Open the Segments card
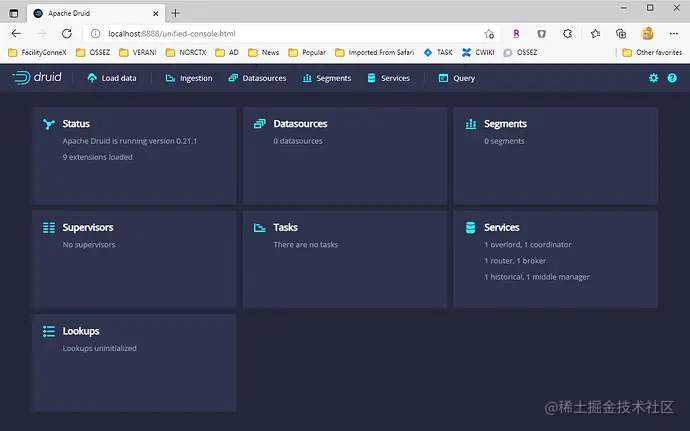Viewport: 690px width, 431px height. click(556, 156)
